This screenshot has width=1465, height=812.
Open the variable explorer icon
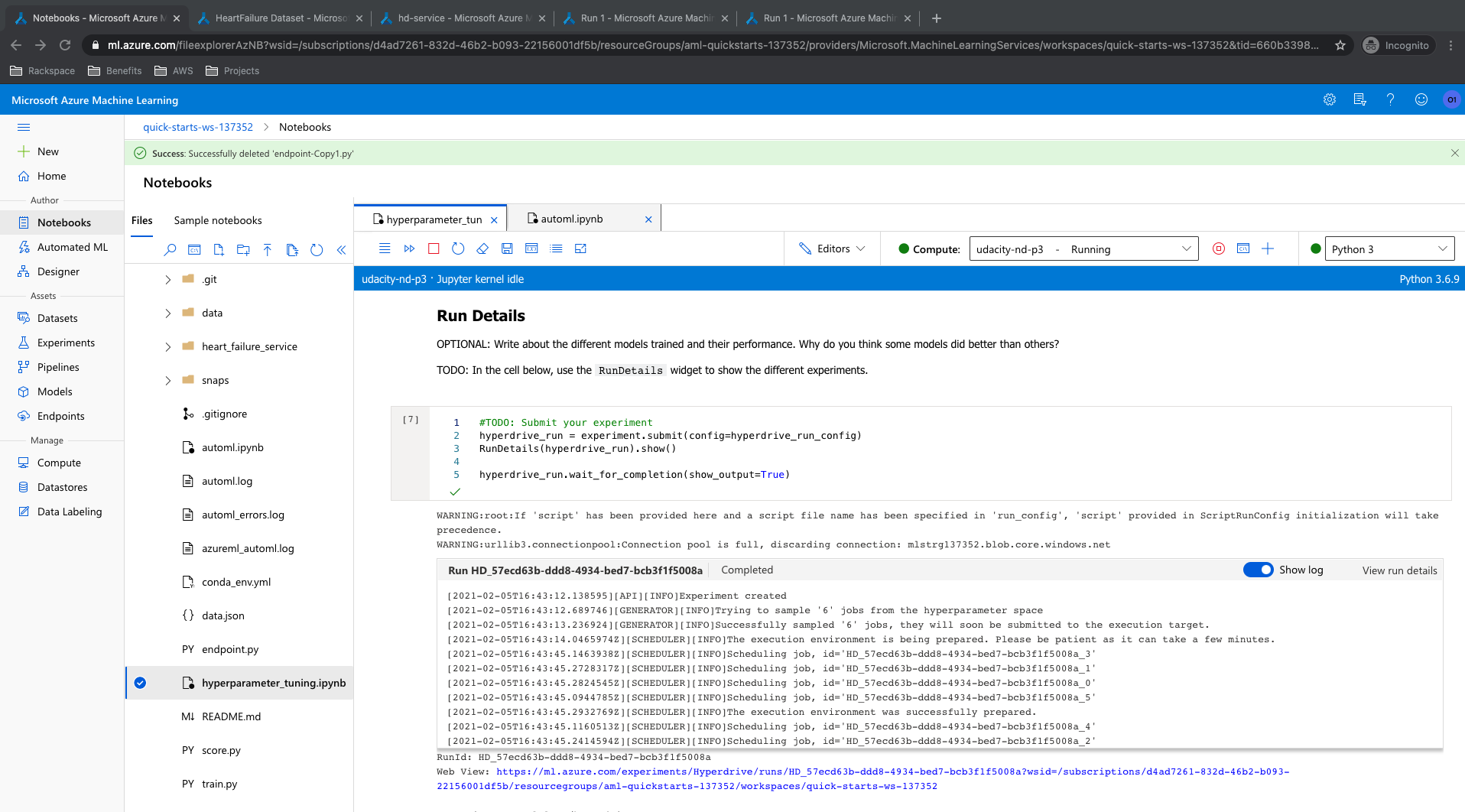tap(531, 248)
